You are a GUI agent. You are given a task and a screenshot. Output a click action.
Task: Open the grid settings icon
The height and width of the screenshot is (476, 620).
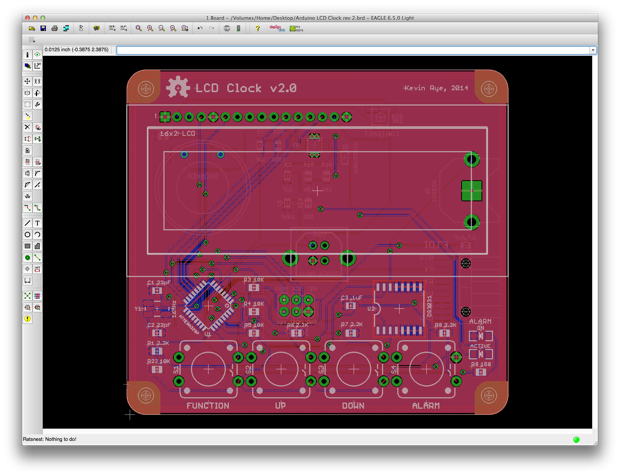32,40
